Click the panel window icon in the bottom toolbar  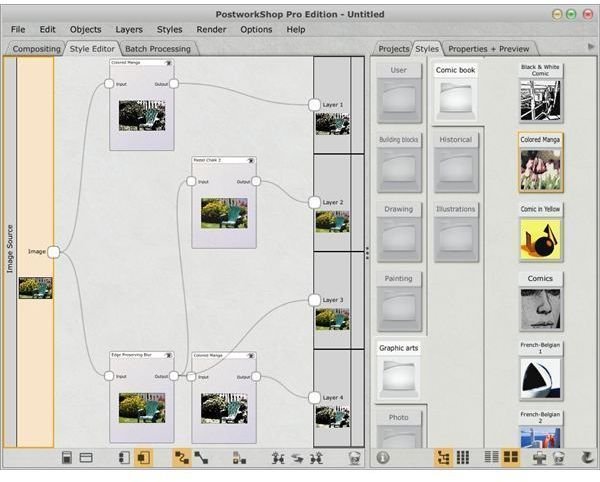pyautogui.click(x=86, y=458)
